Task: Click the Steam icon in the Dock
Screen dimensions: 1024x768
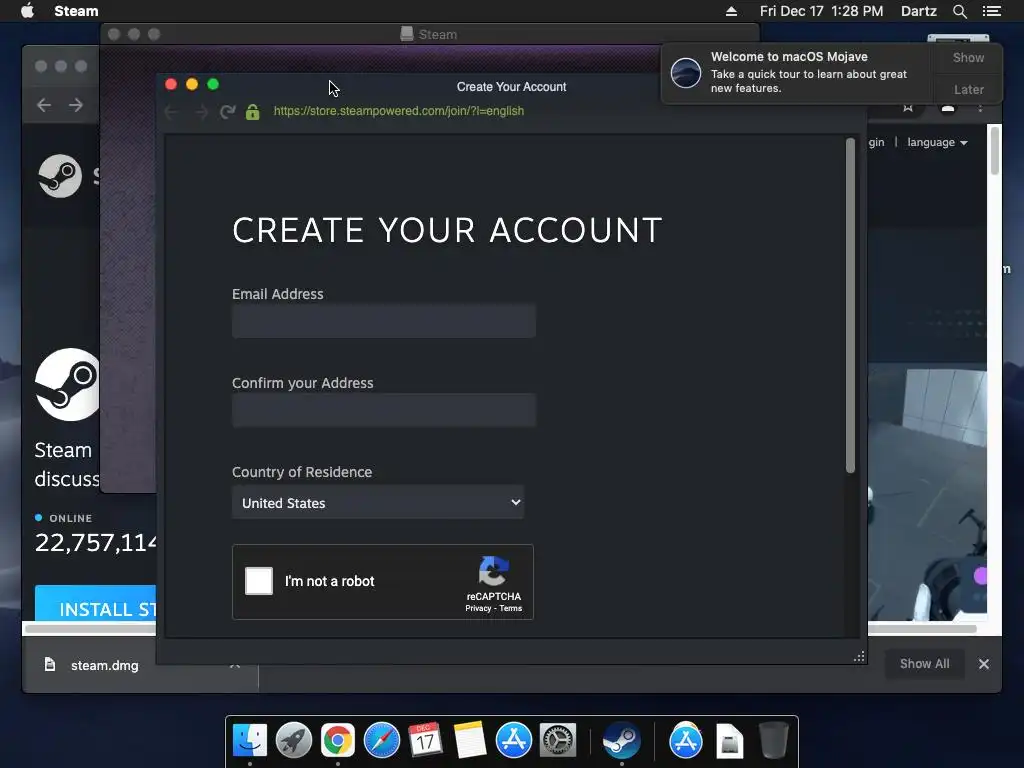Action: click(x=621, y=740)
